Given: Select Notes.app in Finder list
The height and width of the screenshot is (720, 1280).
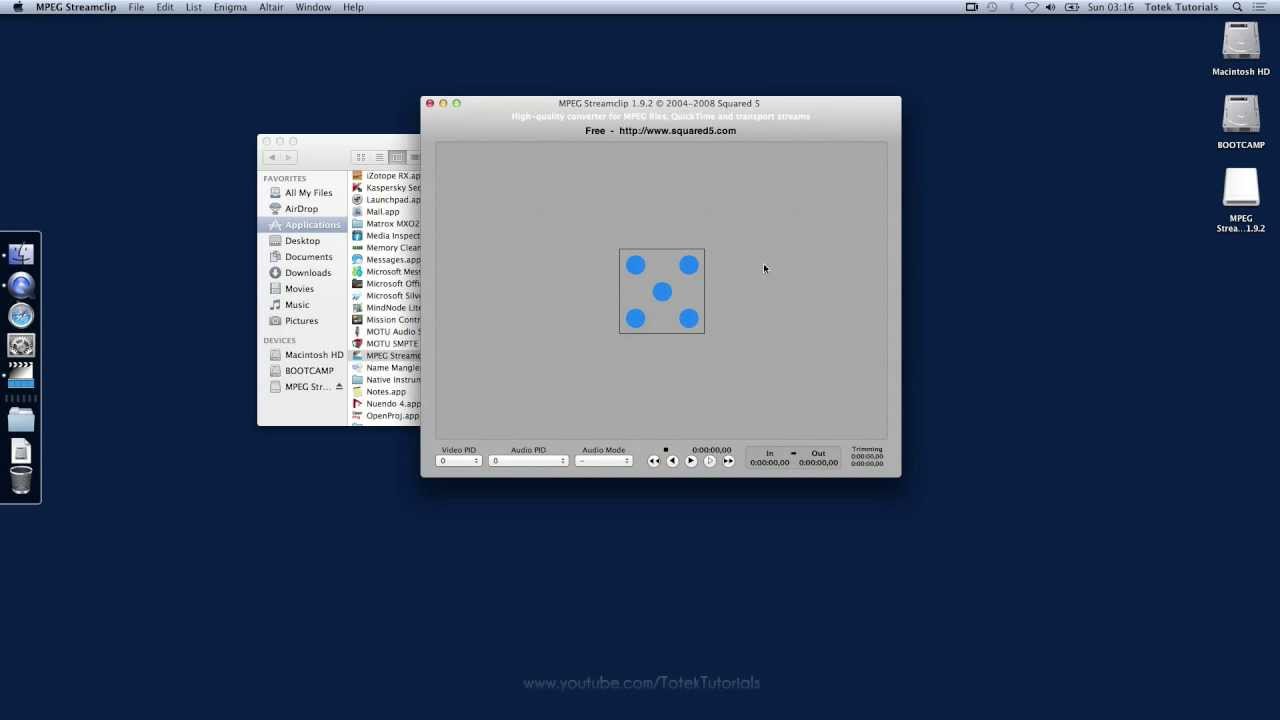Looking at the screenshot, I should click(385, 392).
